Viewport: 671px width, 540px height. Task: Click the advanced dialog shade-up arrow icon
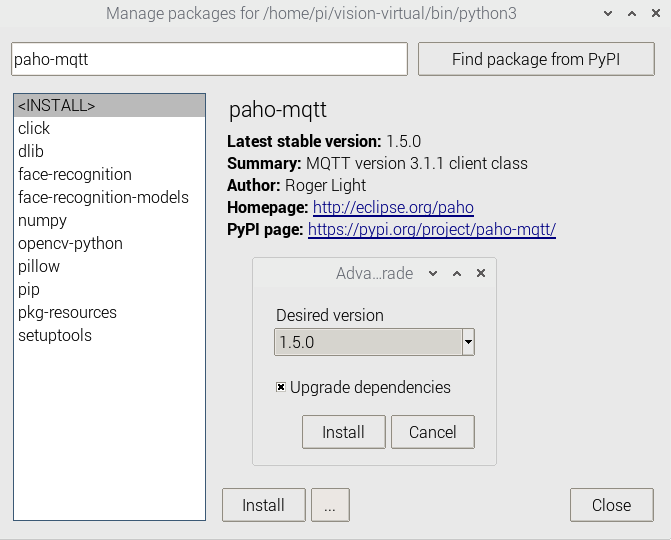pos(457,273)
